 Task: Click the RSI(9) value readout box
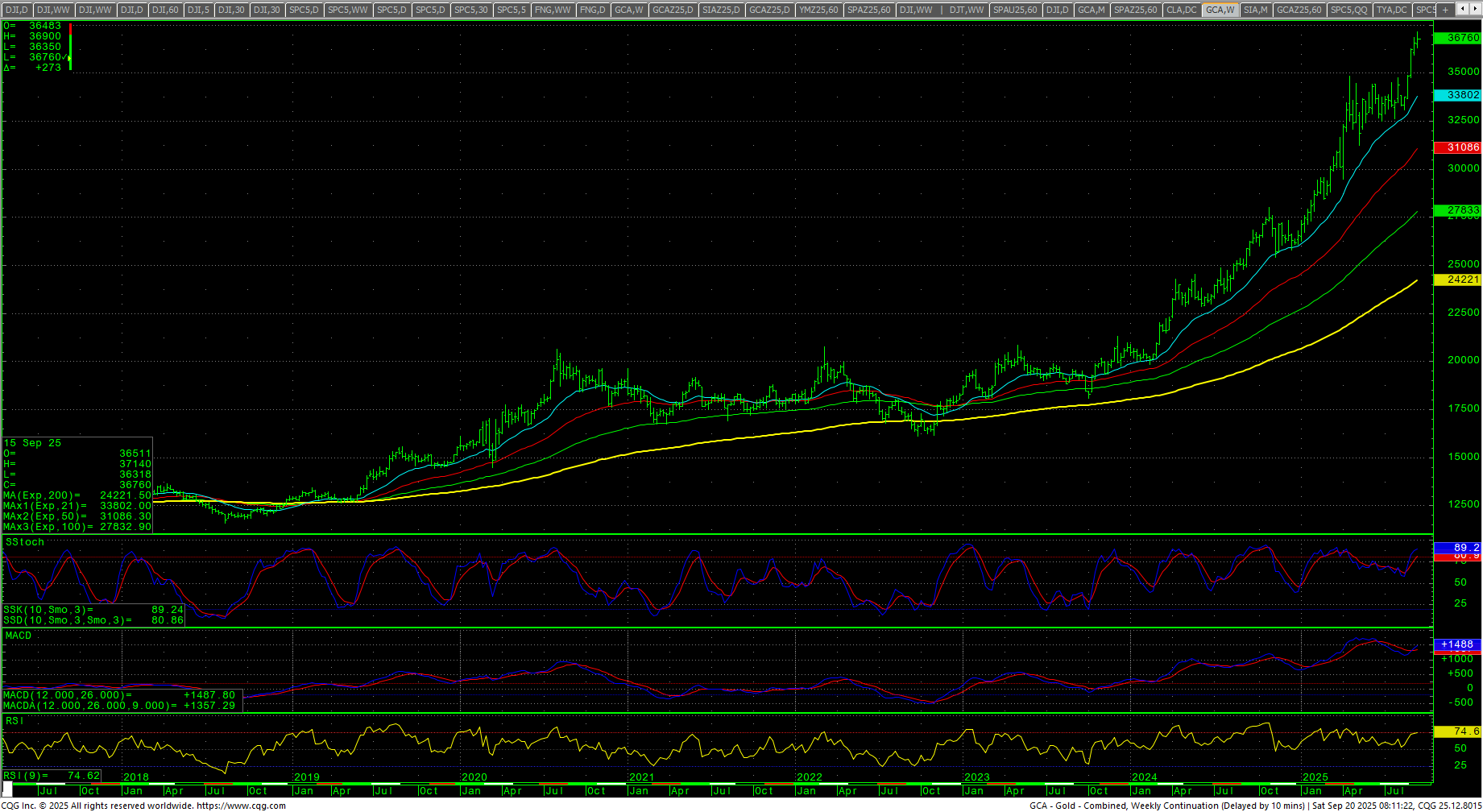(x=52, y=776)
